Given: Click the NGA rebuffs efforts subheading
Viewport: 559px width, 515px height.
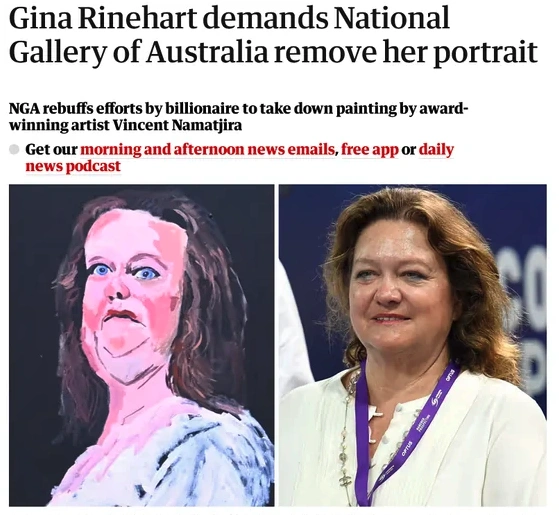Looking at the screenshot, I should pyautogui.click(x=237, y=117).
